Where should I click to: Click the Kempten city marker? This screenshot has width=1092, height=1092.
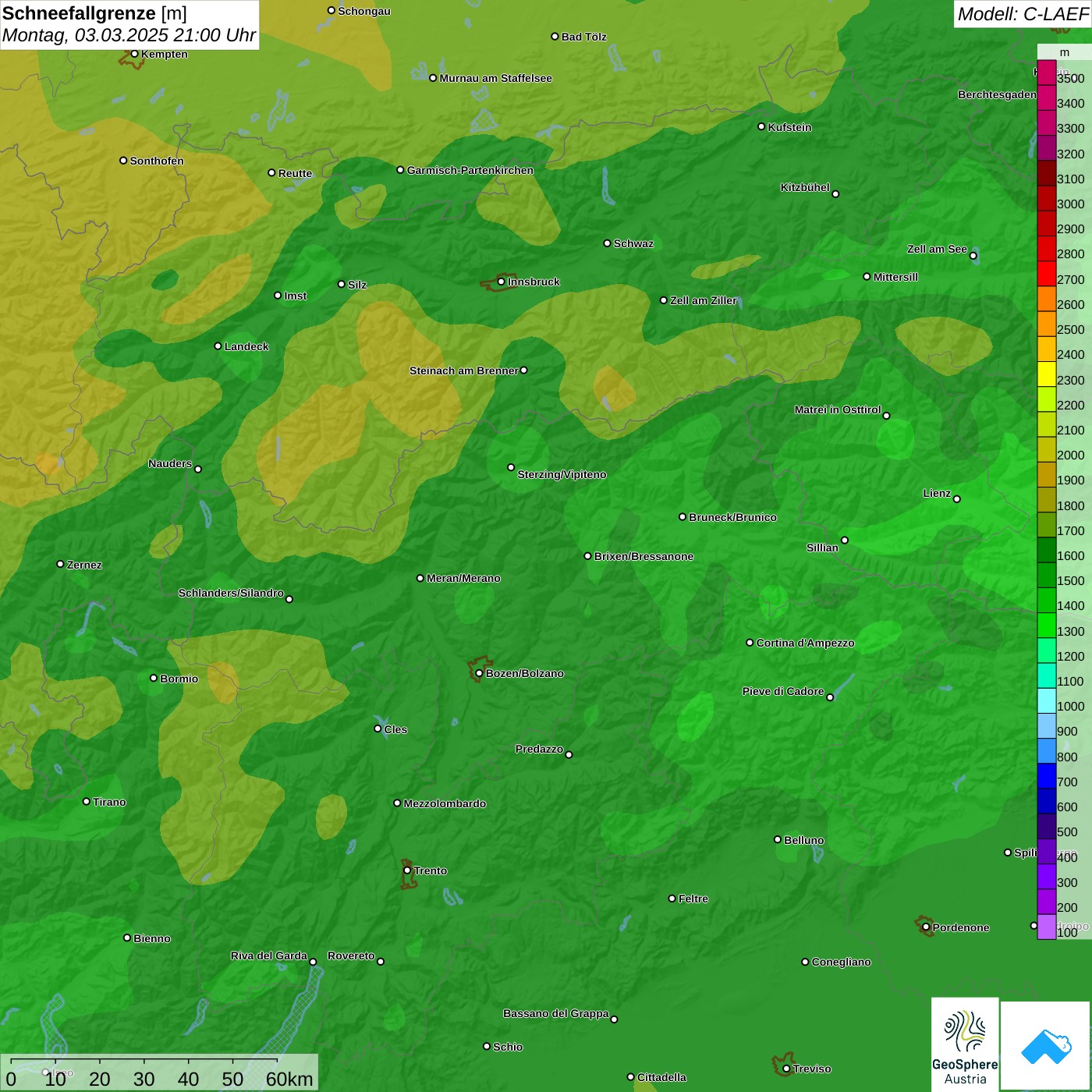pos(134,54)
